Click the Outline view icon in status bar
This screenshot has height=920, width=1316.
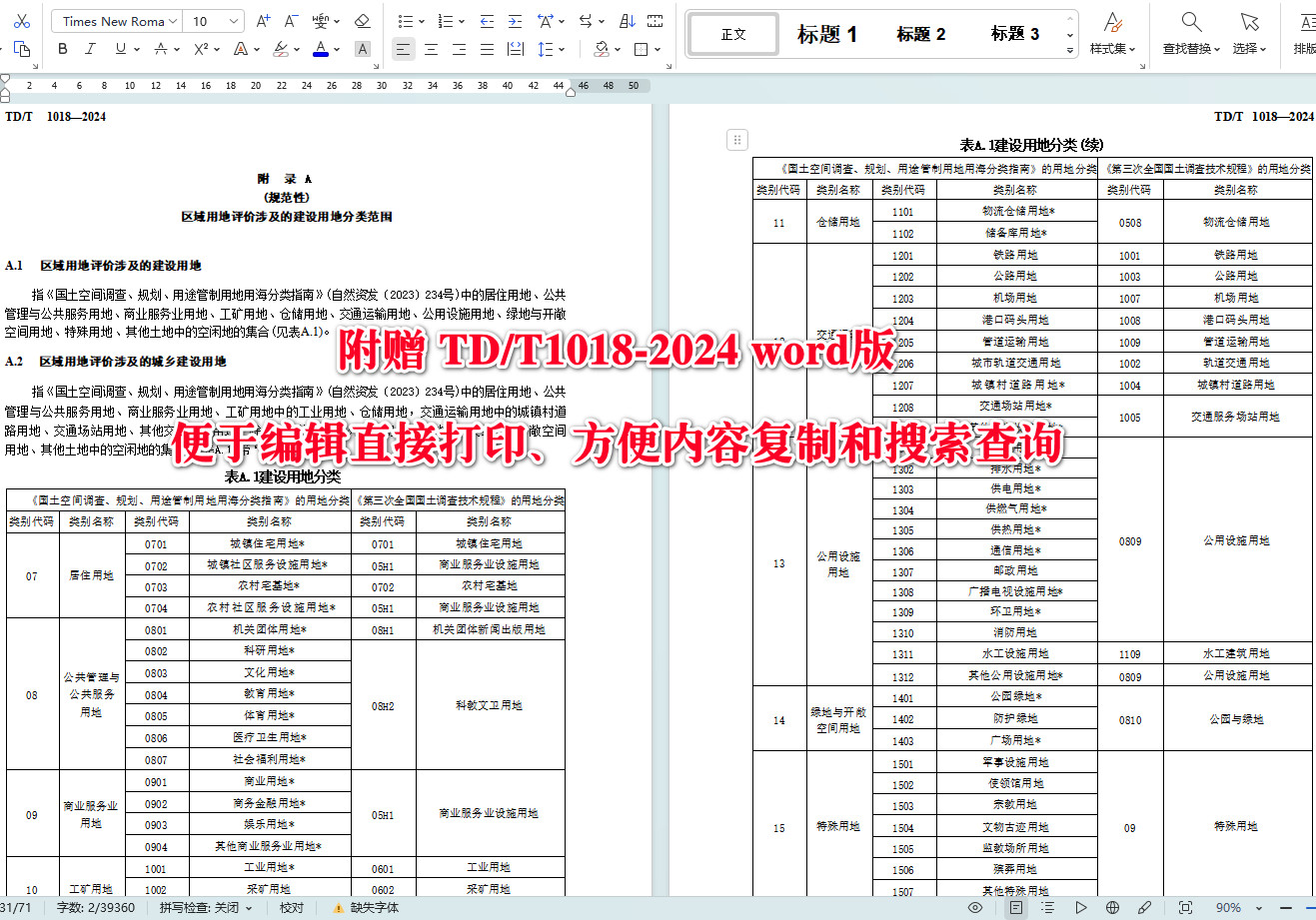(1047, 908)
